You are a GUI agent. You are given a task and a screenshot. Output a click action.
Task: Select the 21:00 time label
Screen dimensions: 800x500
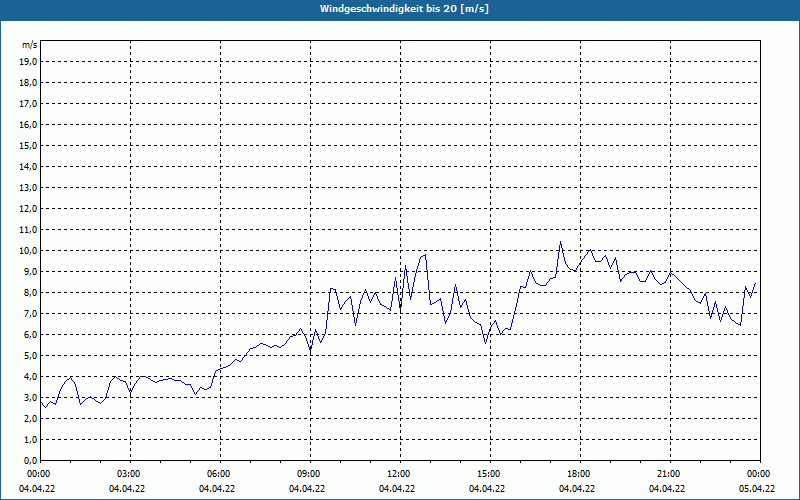tap(670, 474)
